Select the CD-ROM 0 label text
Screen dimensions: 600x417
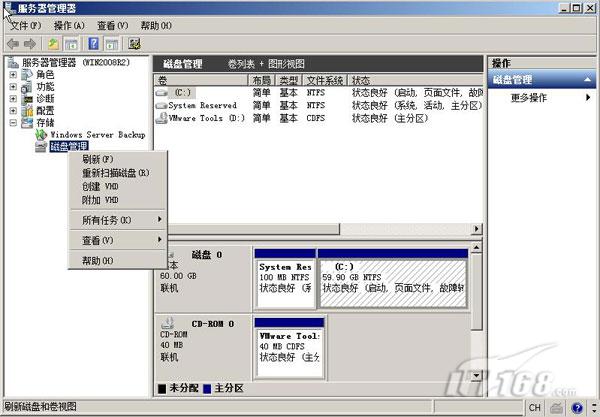[213, 324]
